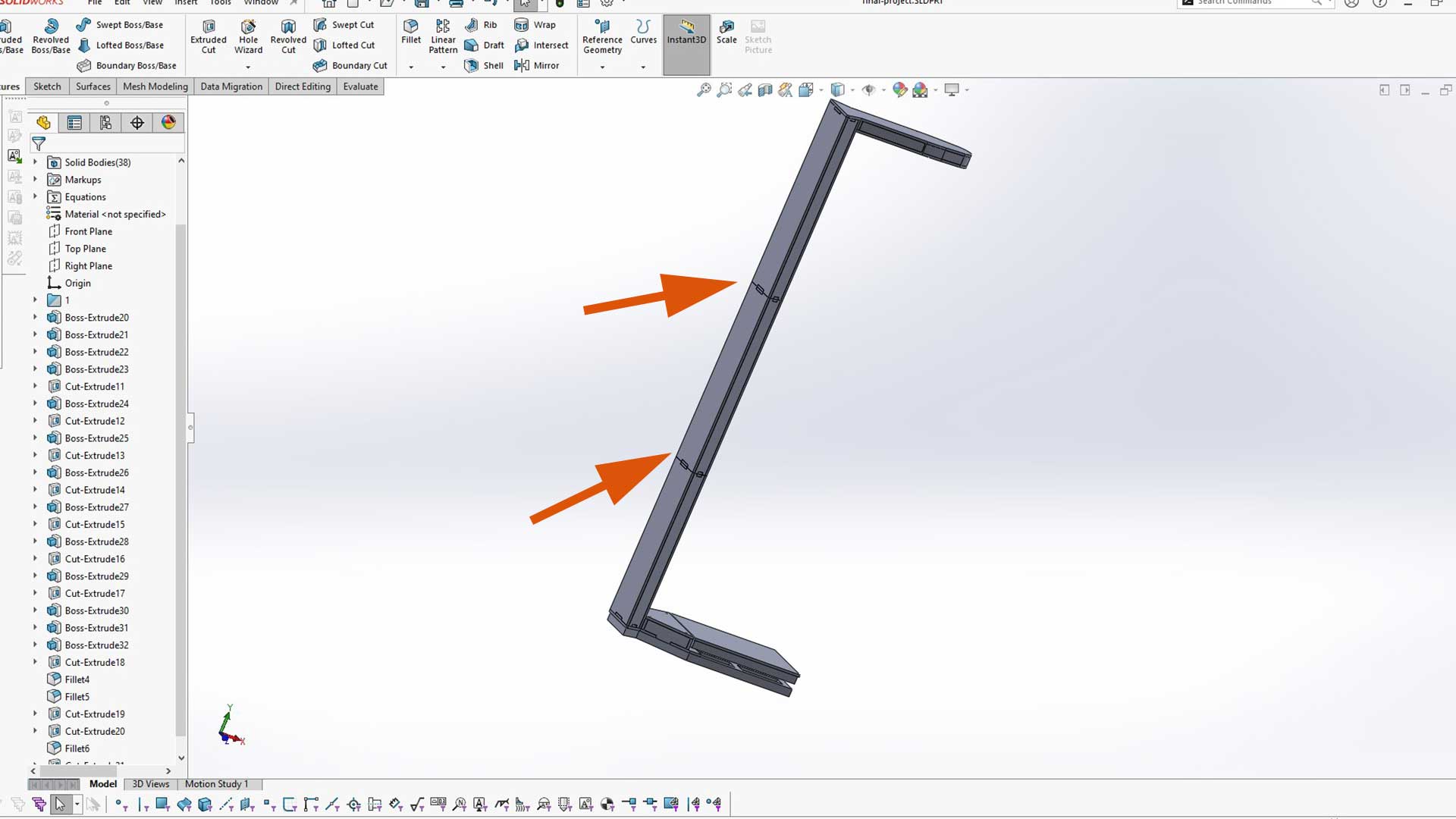
Task: Switch to the Sketch tab
Action: coord(47,86)
